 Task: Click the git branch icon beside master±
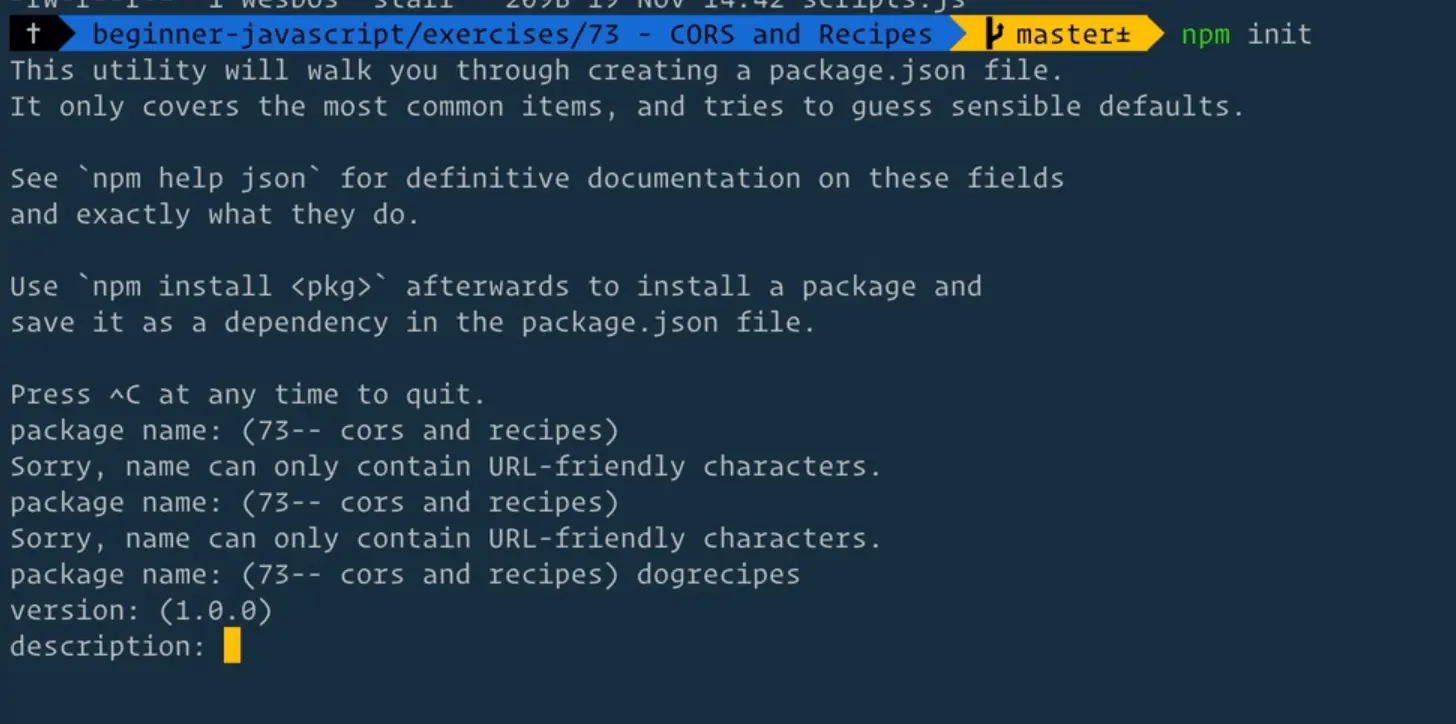(993, 35)
